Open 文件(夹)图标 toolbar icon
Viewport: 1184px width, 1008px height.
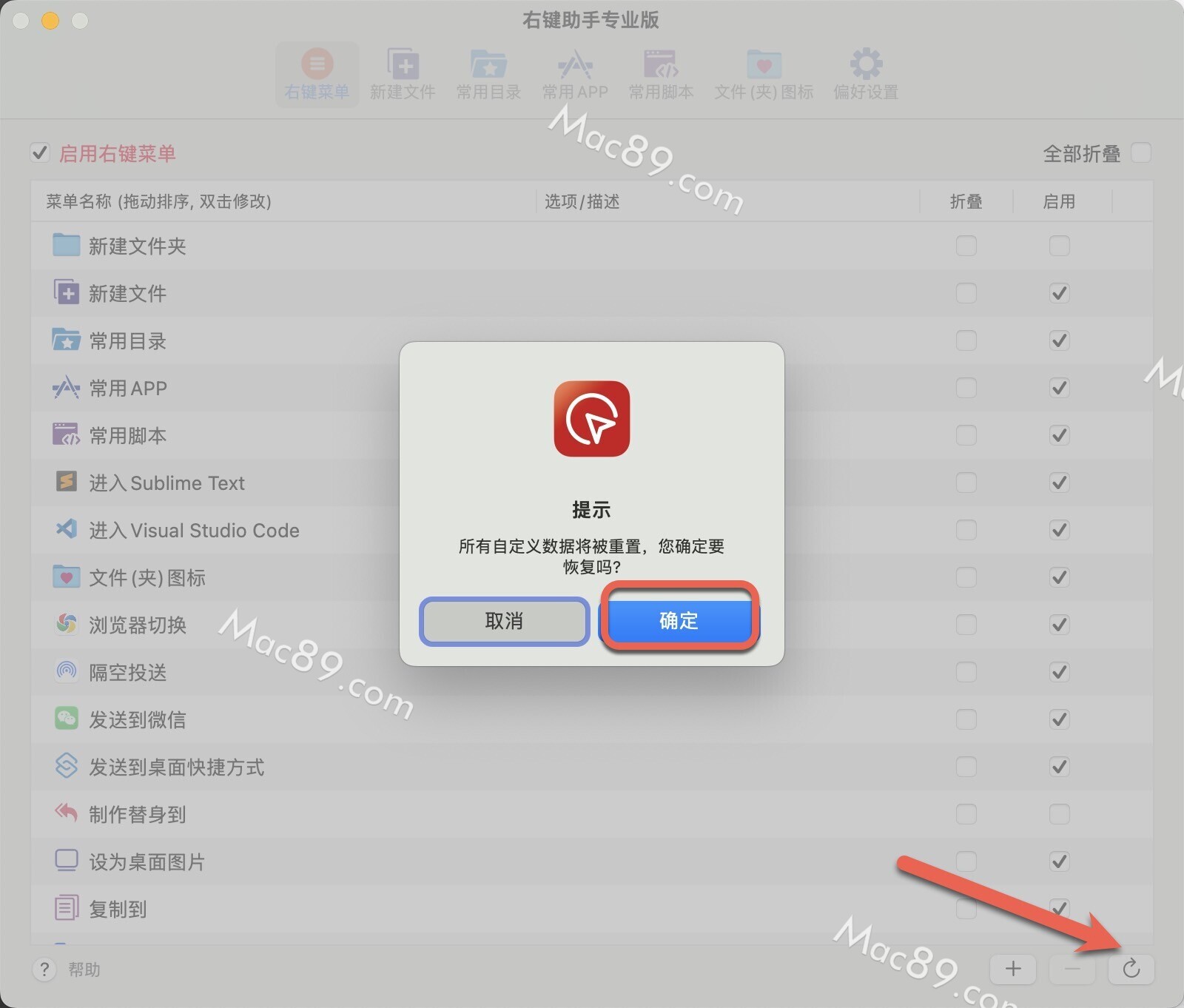point(764,73)
